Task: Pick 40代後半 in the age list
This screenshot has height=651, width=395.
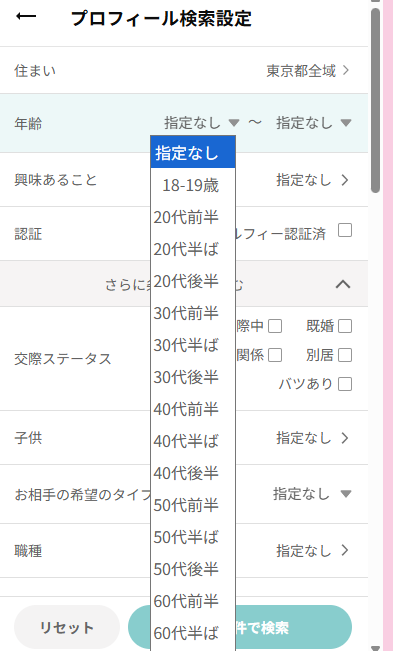Action: tap(193, 473)
